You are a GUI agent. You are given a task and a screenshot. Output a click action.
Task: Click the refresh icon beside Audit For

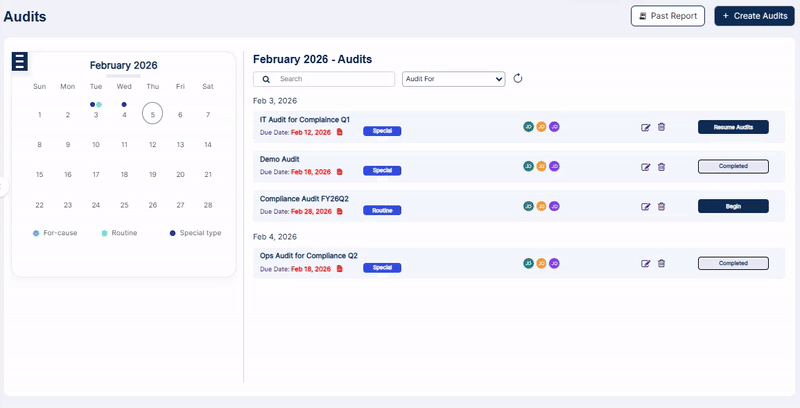click(x=518, y=79)
